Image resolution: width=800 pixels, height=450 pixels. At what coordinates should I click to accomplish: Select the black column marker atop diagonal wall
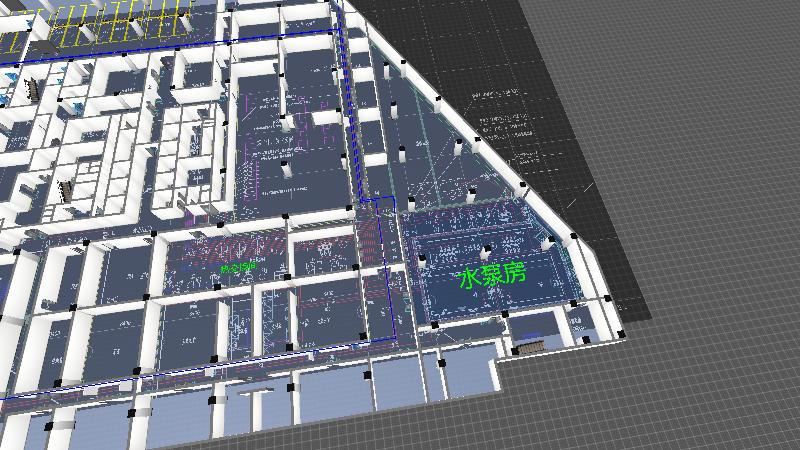pyautogui.click(x=437, y=98)
